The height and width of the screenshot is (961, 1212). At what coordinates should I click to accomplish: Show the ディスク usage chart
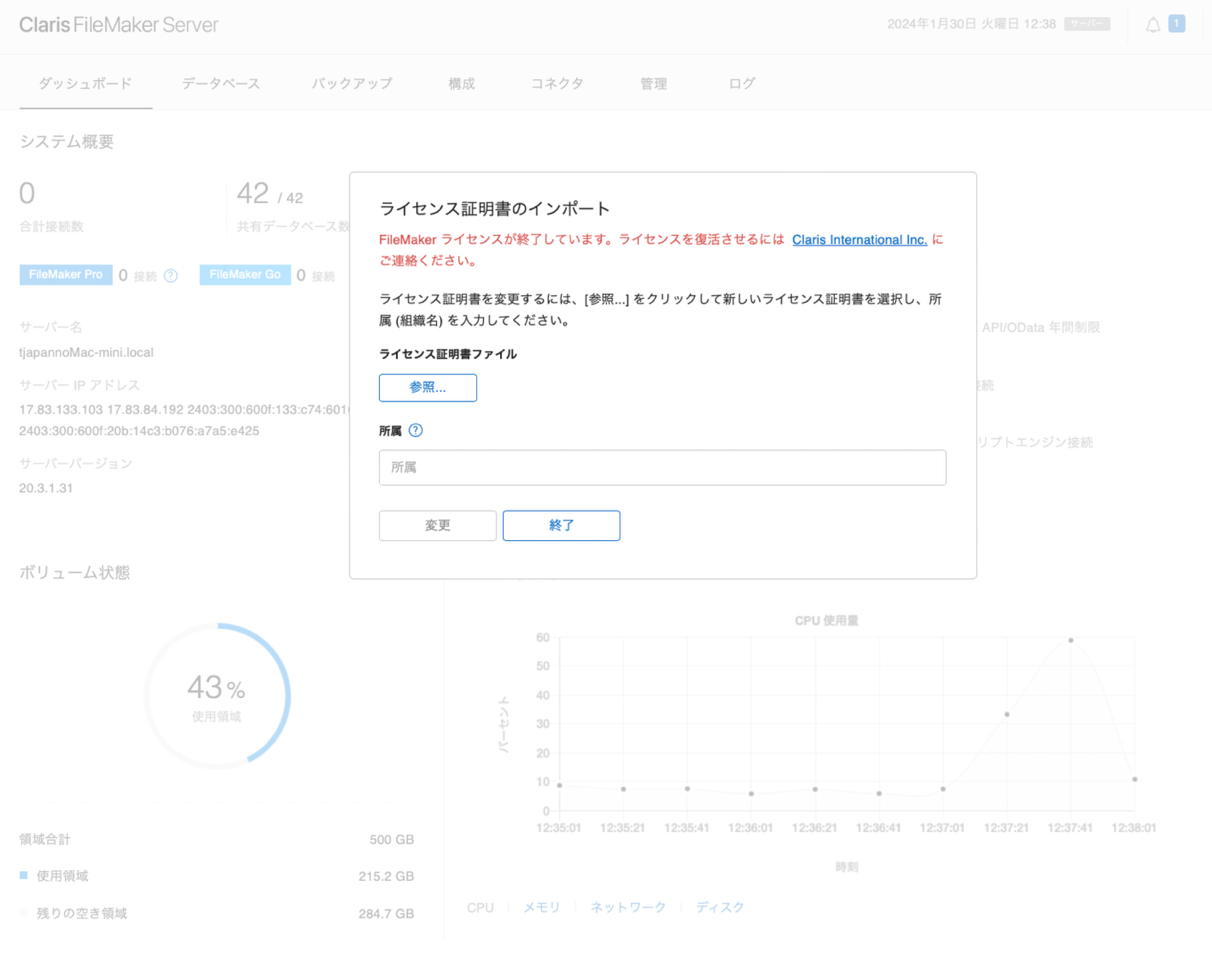pyautogui.click(x=720, y=908)
